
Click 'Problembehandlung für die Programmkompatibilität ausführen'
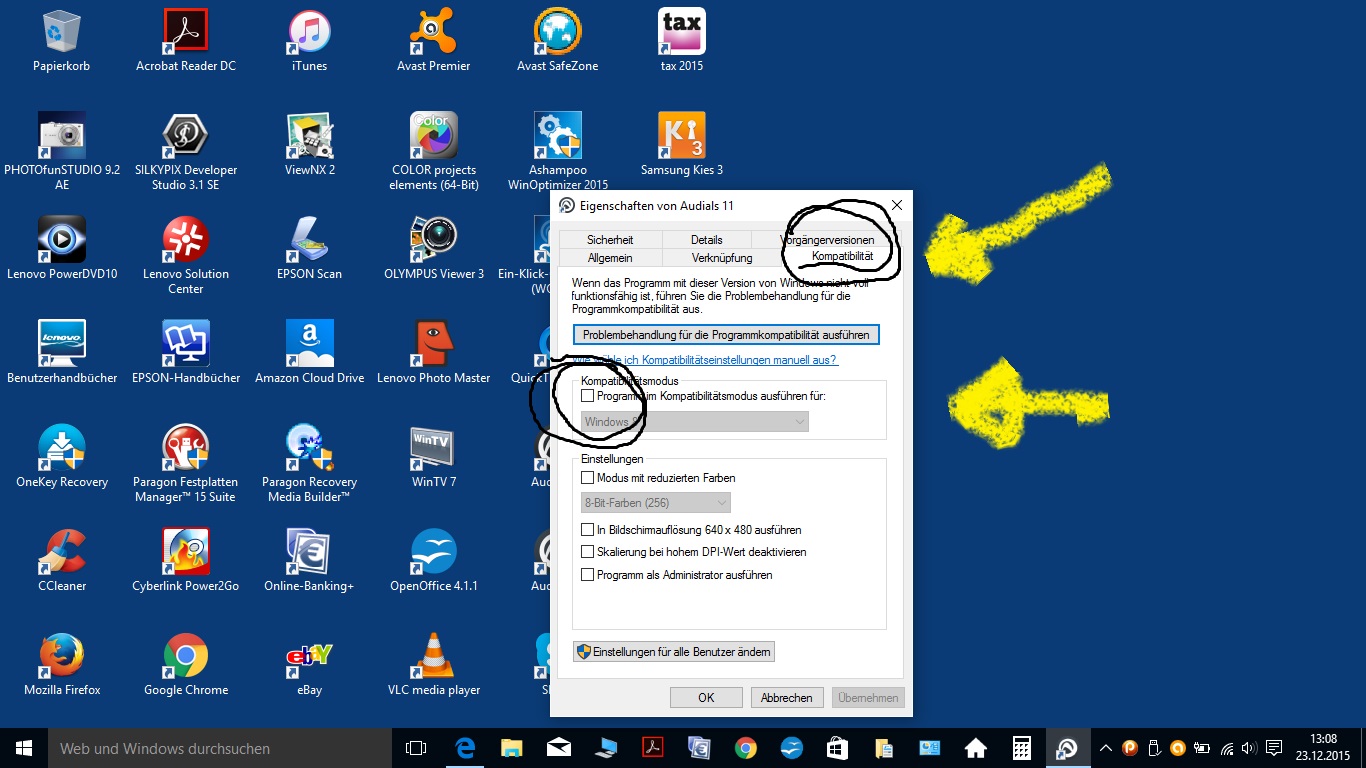(x=727, y=334)
